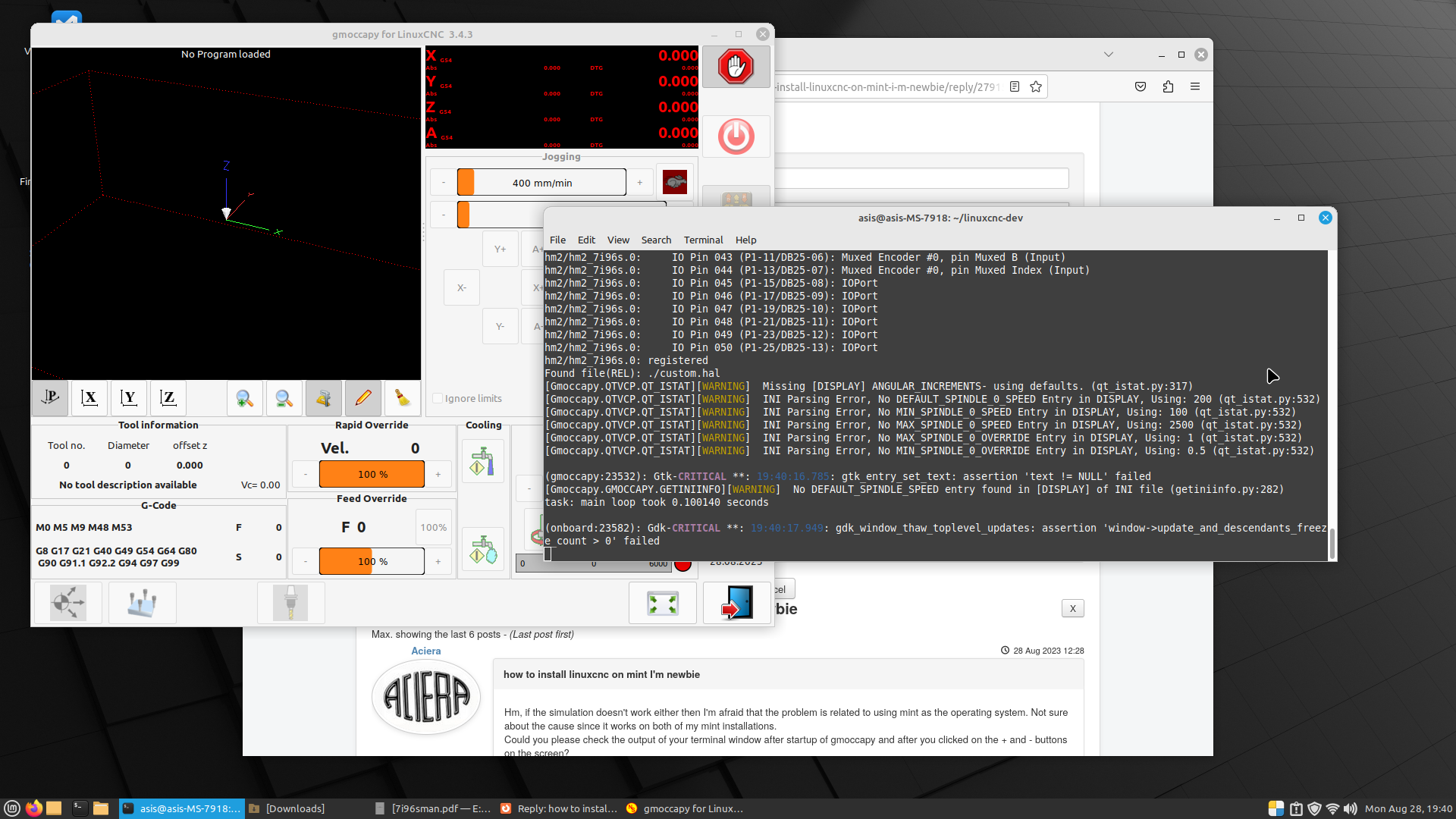Toggle mist coolant faucet icon
This screenshot has width=1456, height=819.
click(x=482, y=549)
